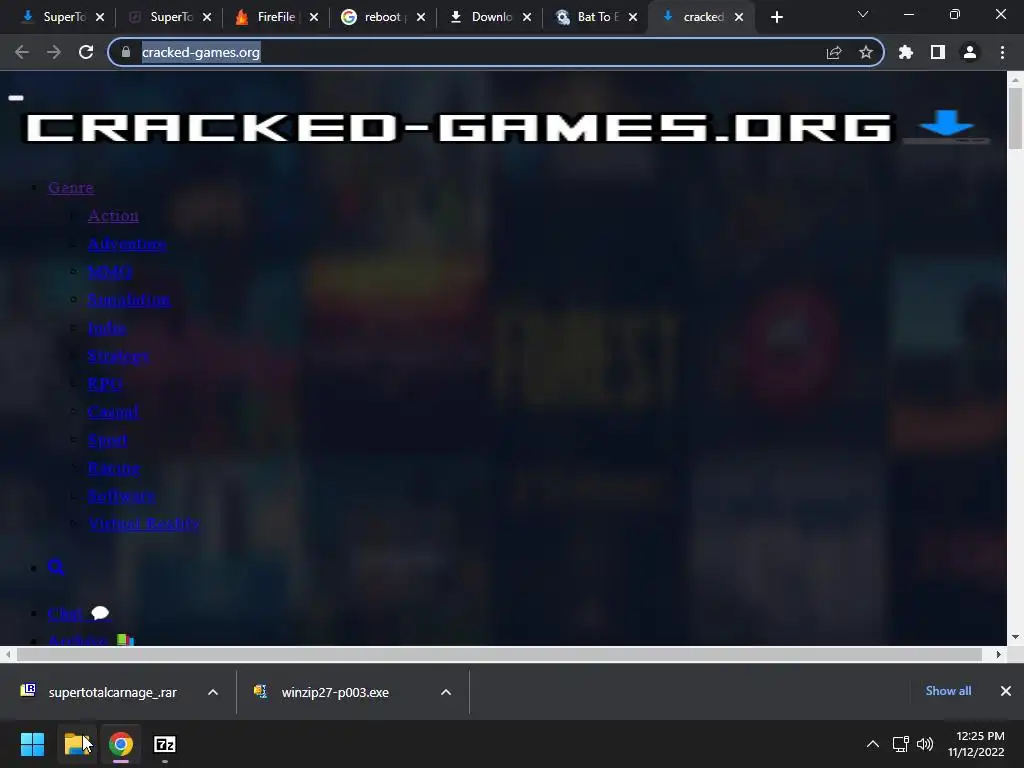Close the FireFile tab
The height and width of the screenshot is (768, 1024).
tap(314, 17)
